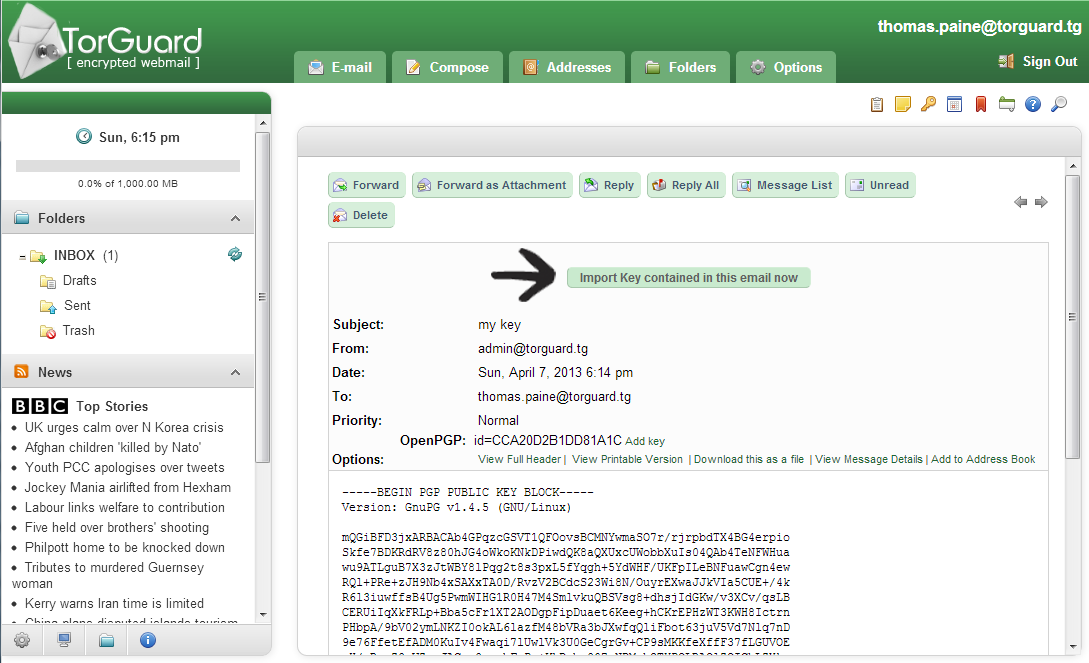
Task: Click Download this as a file link
Action: coord(749,459)
